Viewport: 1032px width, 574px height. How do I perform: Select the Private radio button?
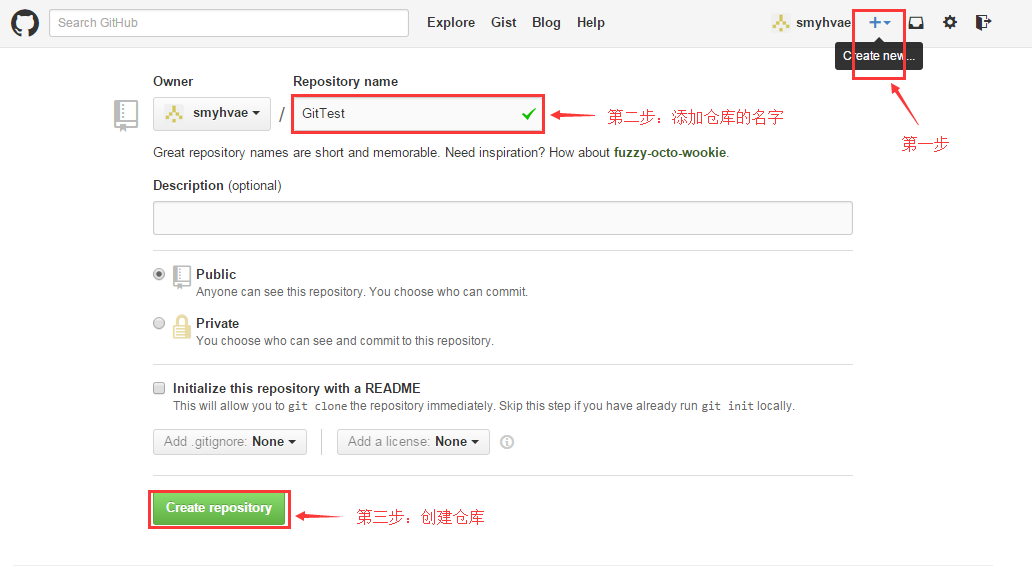159,323
